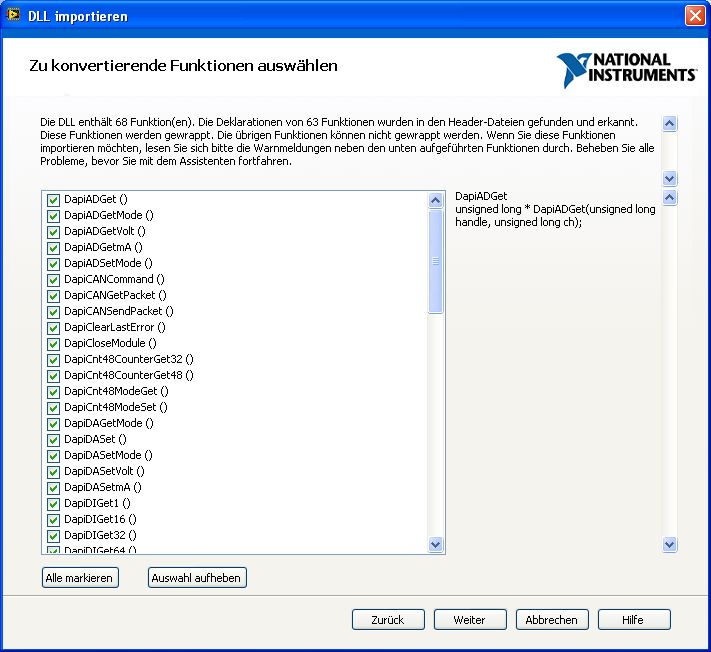711x652 pixels.
Task: Deselect the DapiCloseModule () function checkbox
Action: point(54,343)
